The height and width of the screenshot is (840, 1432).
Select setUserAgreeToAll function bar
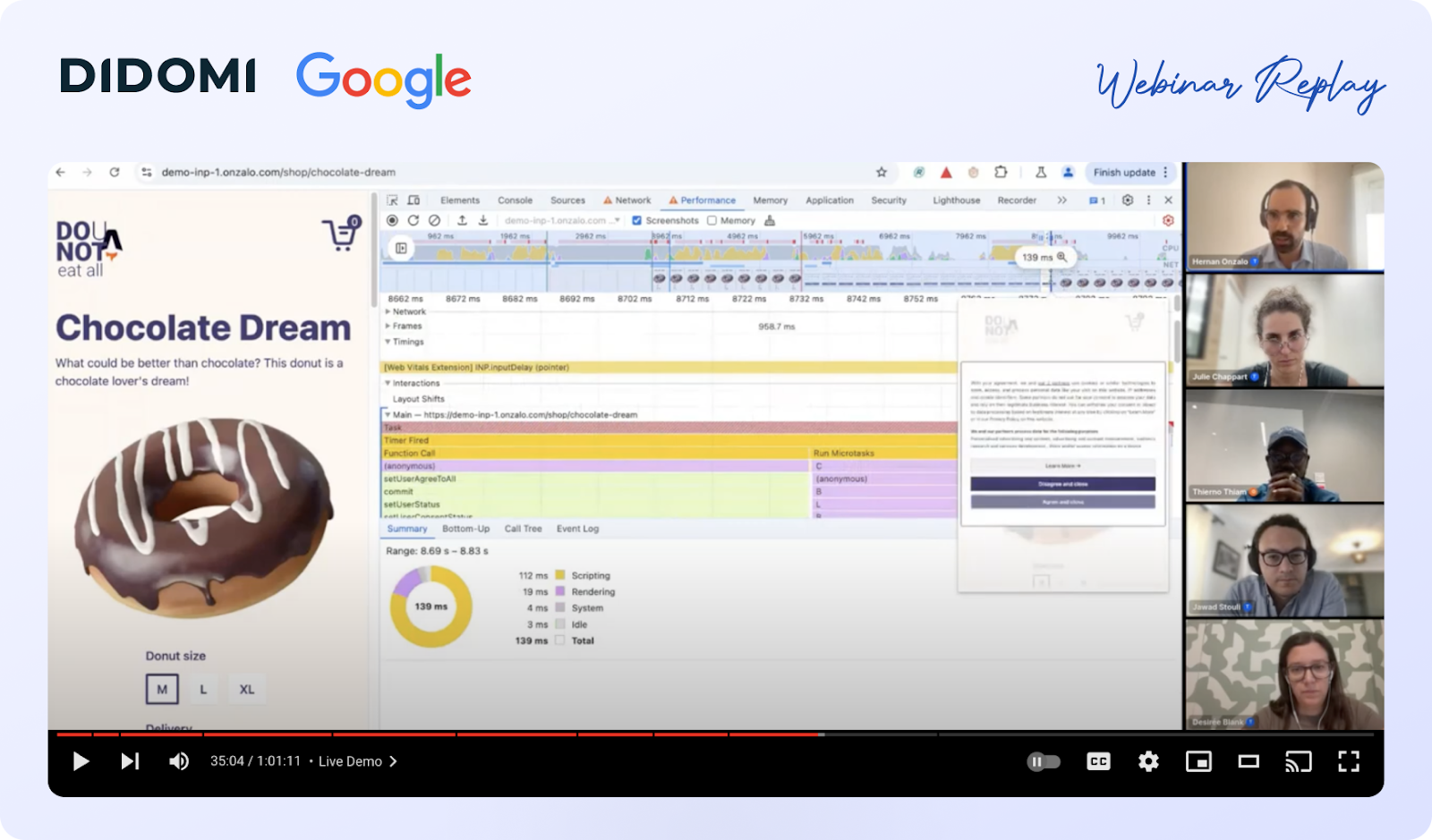pyautogui.click(x=595, y=479)
